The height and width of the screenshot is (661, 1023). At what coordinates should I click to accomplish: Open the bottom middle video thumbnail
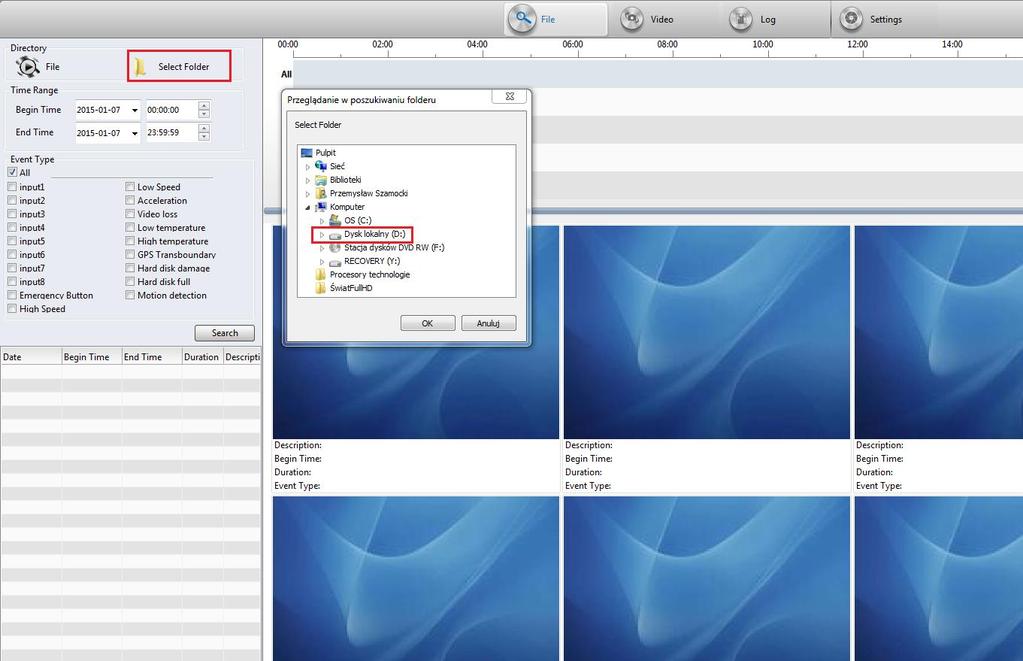pos(707,578)
